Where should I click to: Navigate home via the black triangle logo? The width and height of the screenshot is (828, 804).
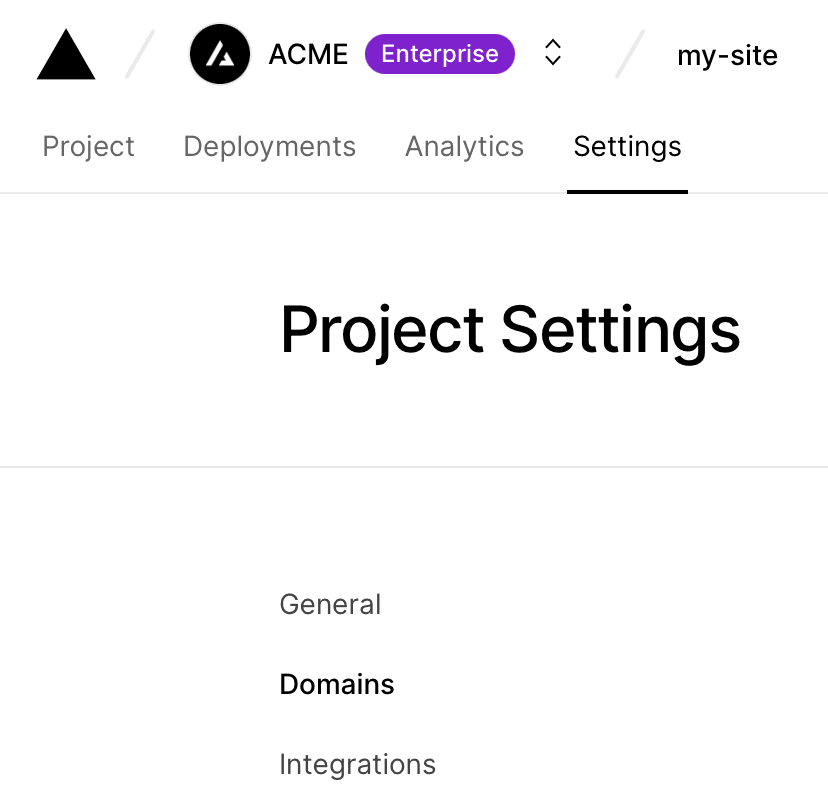(x=65, y=54)
